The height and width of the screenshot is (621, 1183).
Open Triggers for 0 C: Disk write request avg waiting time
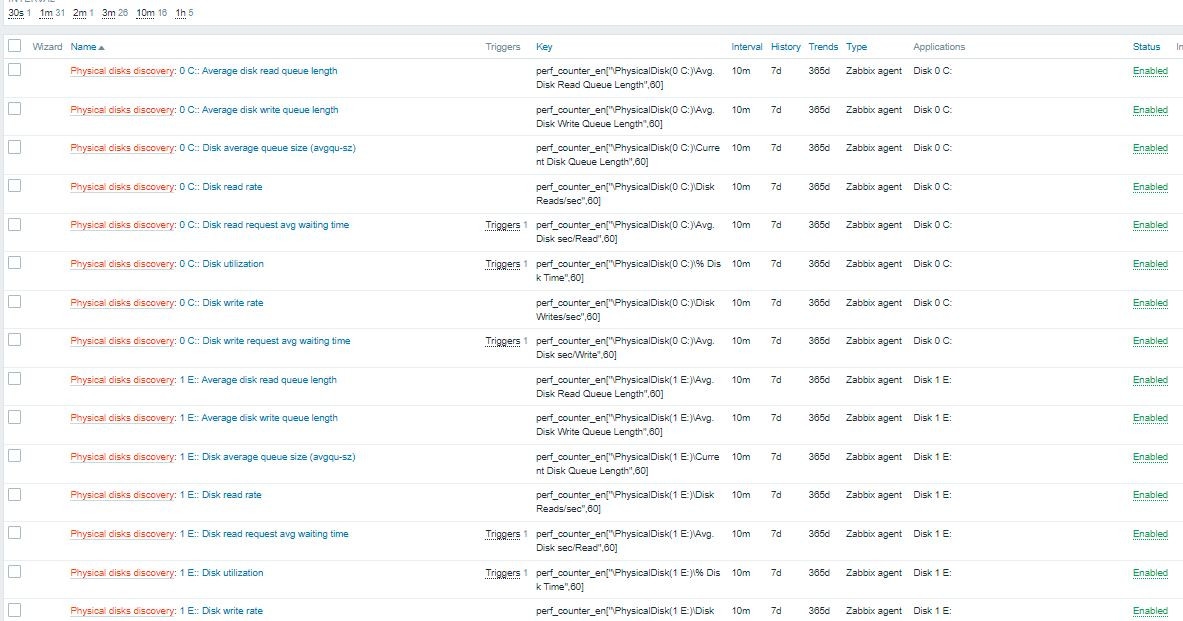click(x=503, y=341)
